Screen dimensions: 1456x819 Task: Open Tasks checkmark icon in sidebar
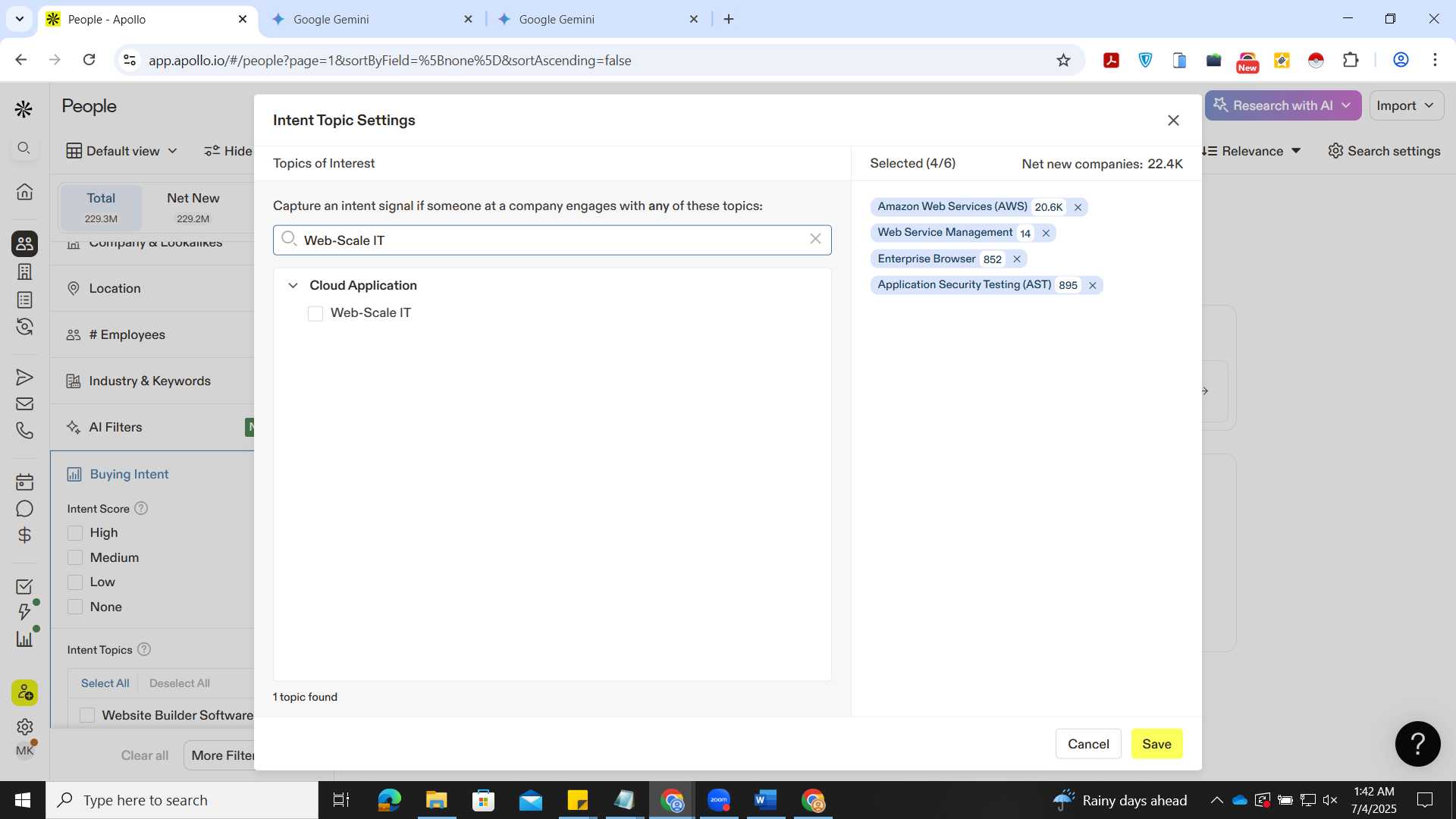pyautogui.click(x=24, y=587)
